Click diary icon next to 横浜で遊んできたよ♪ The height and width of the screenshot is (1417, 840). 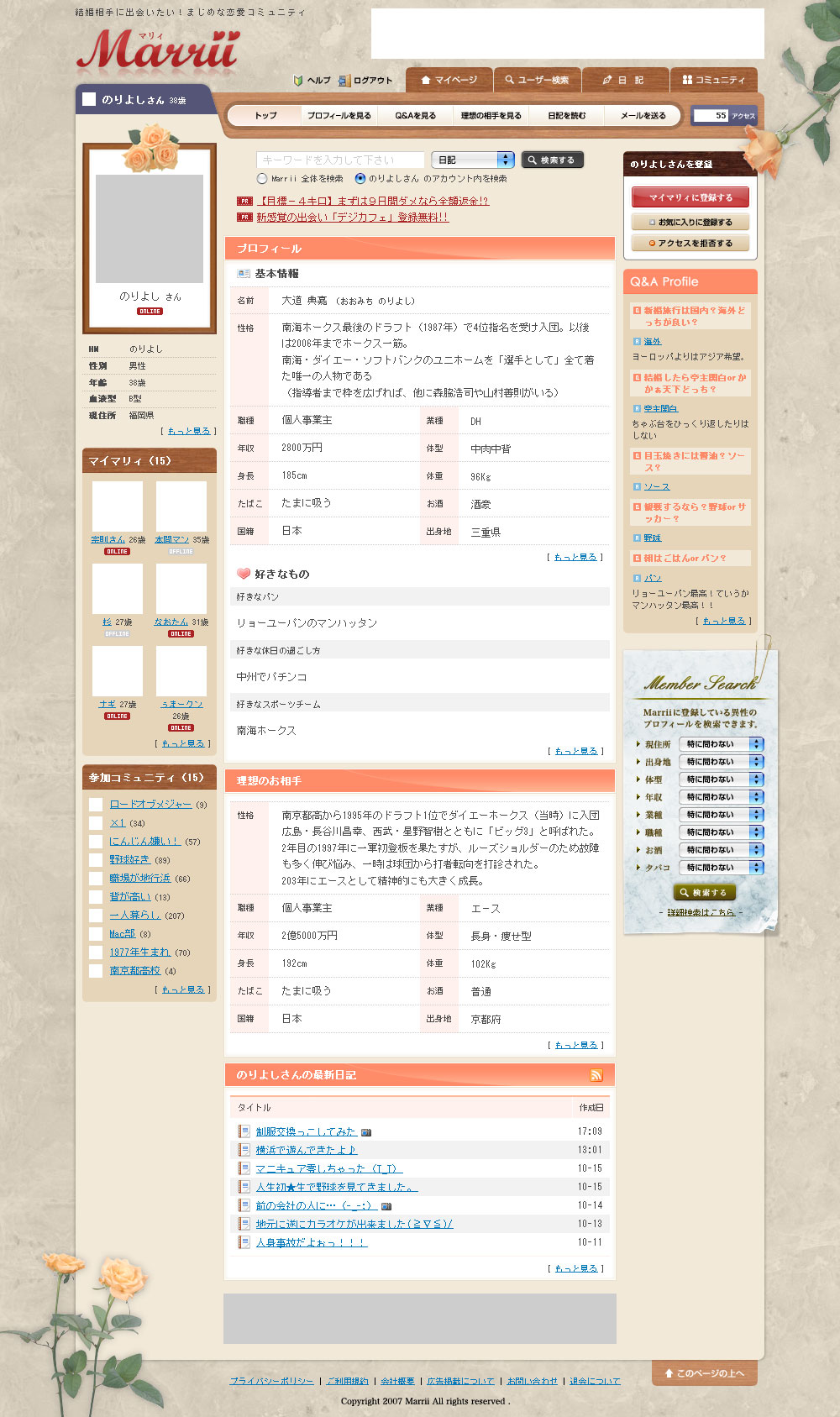click(x=244, y=1150)
